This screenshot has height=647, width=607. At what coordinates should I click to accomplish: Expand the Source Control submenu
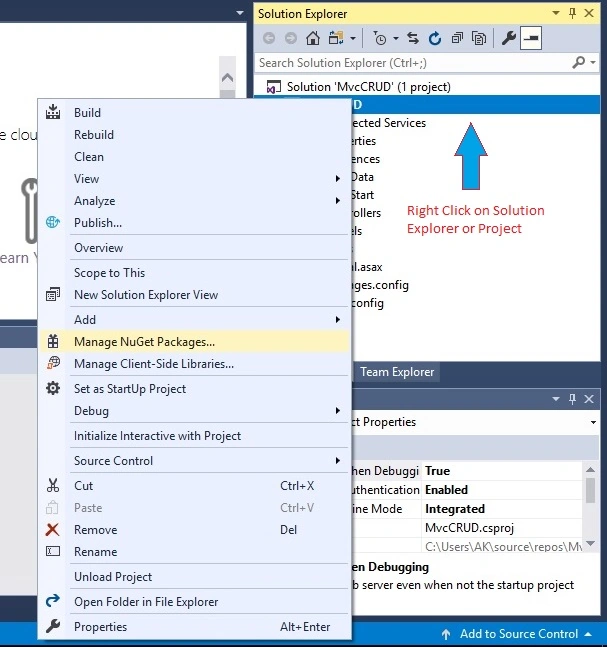click(194, 460)
